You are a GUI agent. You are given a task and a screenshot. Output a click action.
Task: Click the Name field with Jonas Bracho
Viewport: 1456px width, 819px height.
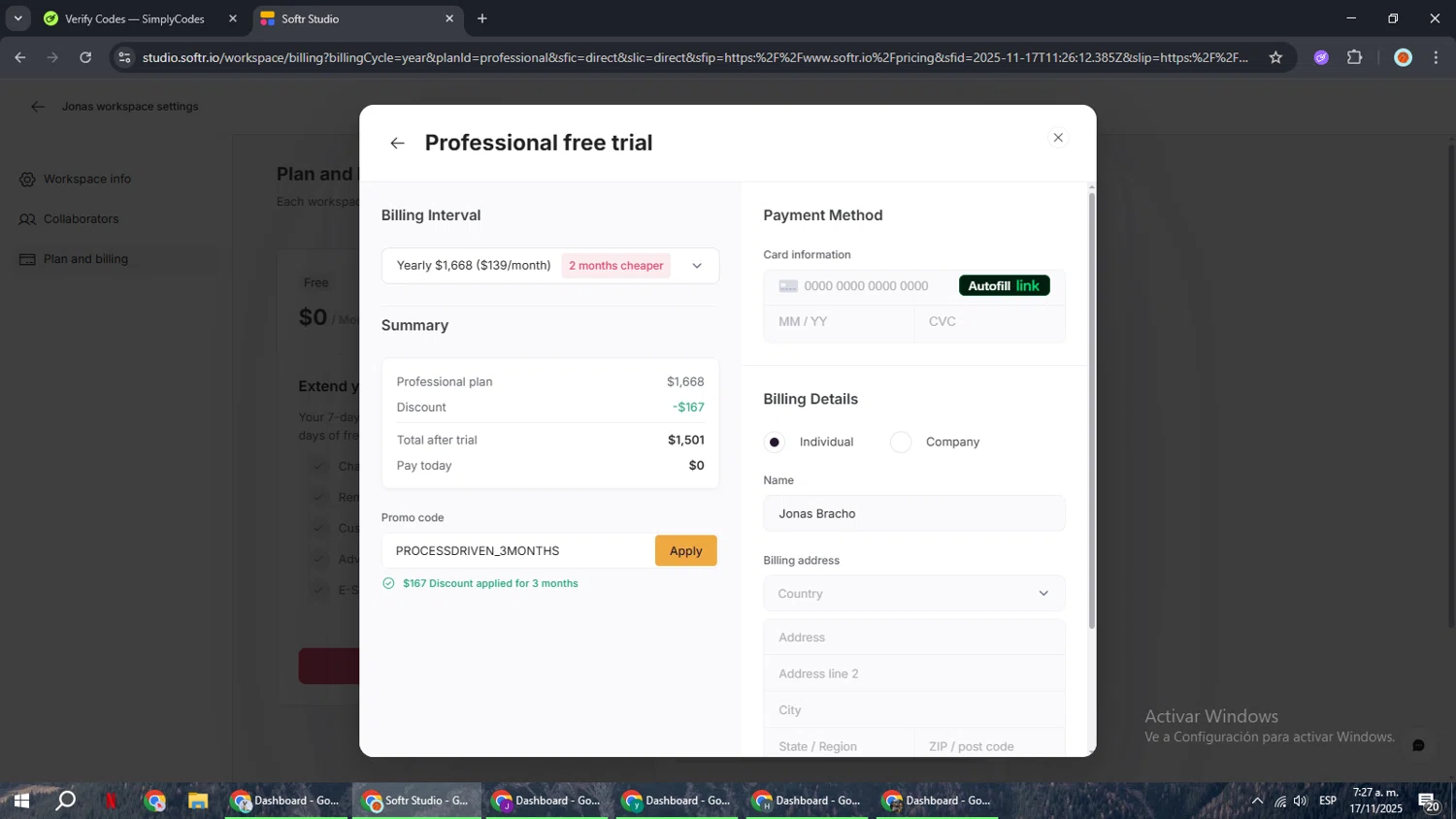click(914, 513)
